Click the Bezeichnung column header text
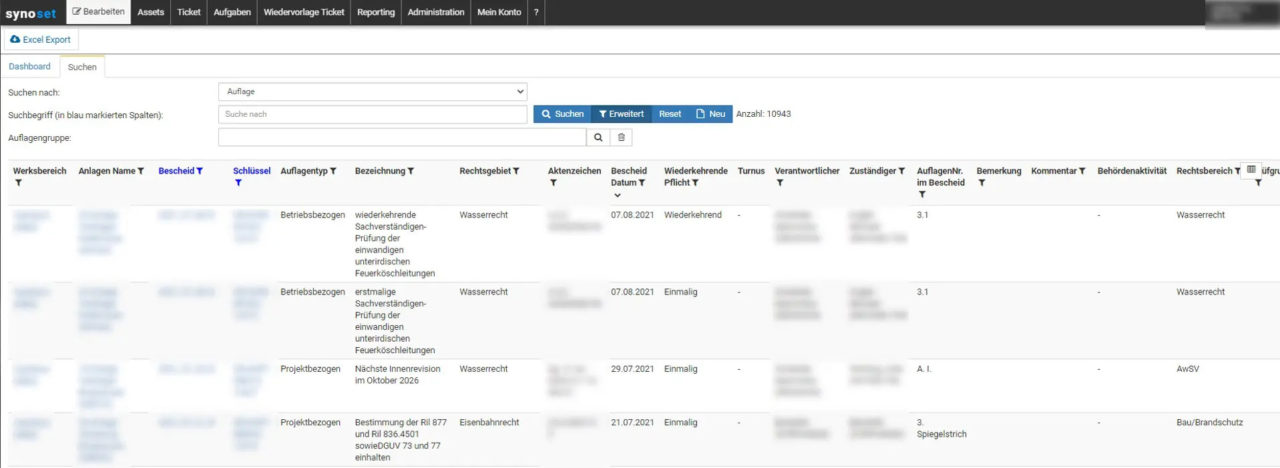Screen dimensions: 1280x468 (380, 171)
